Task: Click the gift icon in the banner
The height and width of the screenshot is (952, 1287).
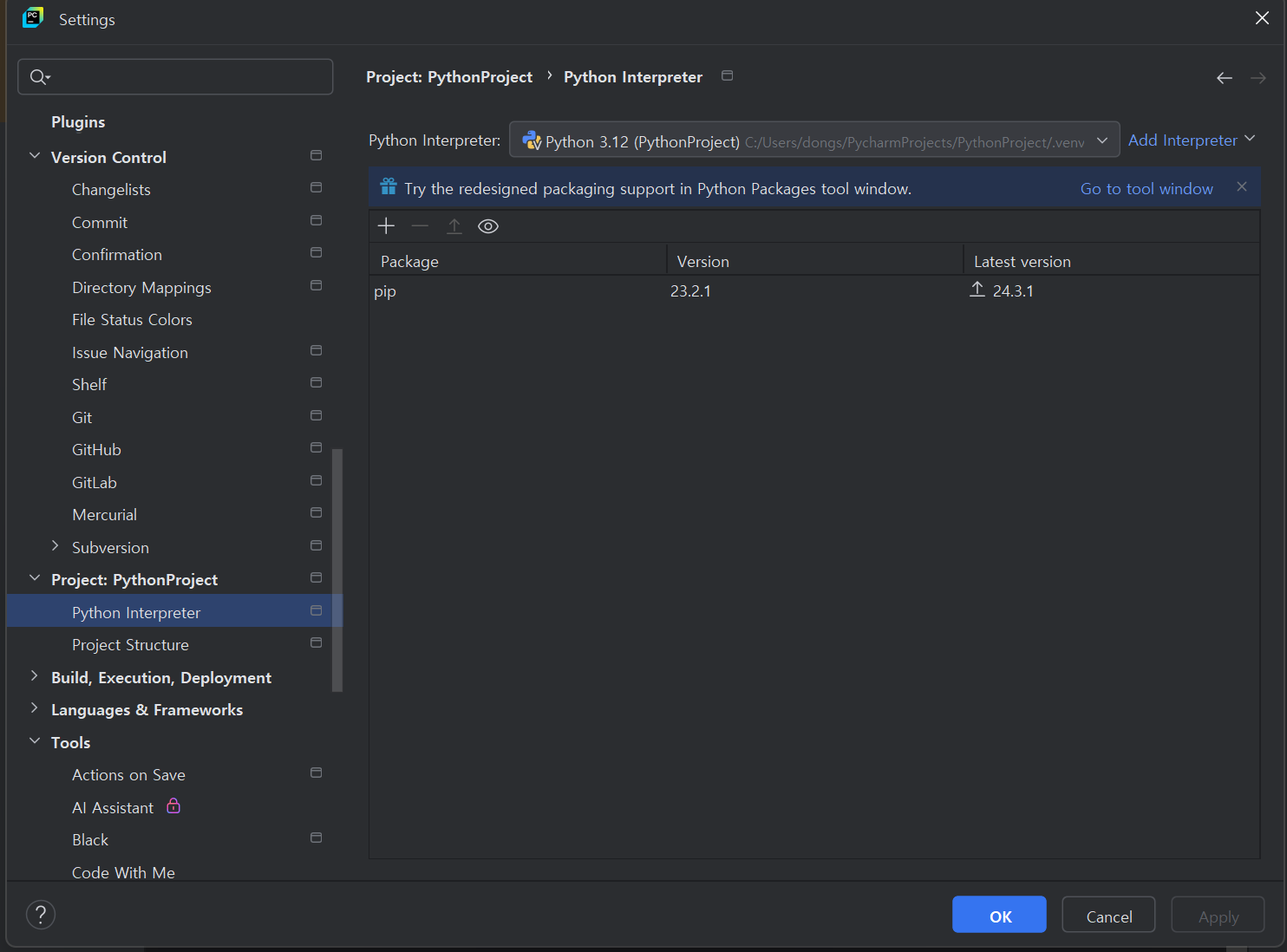Action: click(389, 186)
